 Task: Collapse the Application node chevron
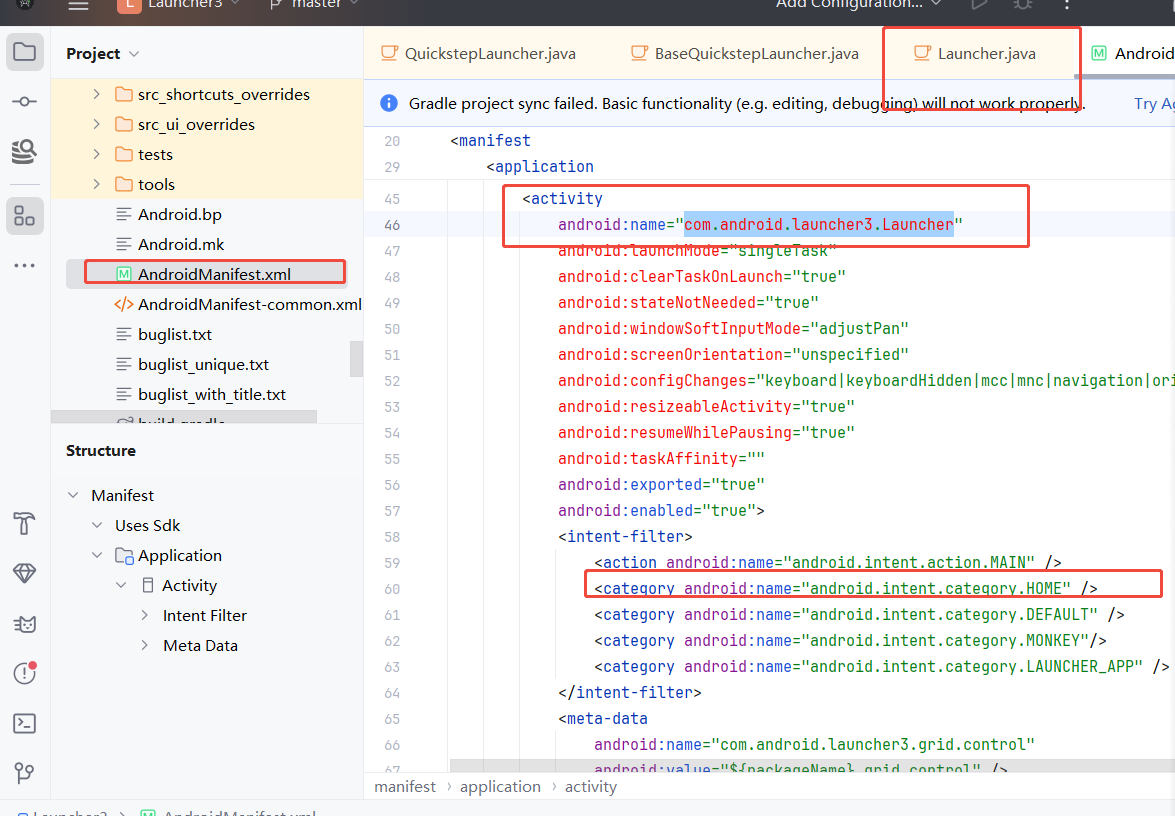pos(97,555)
